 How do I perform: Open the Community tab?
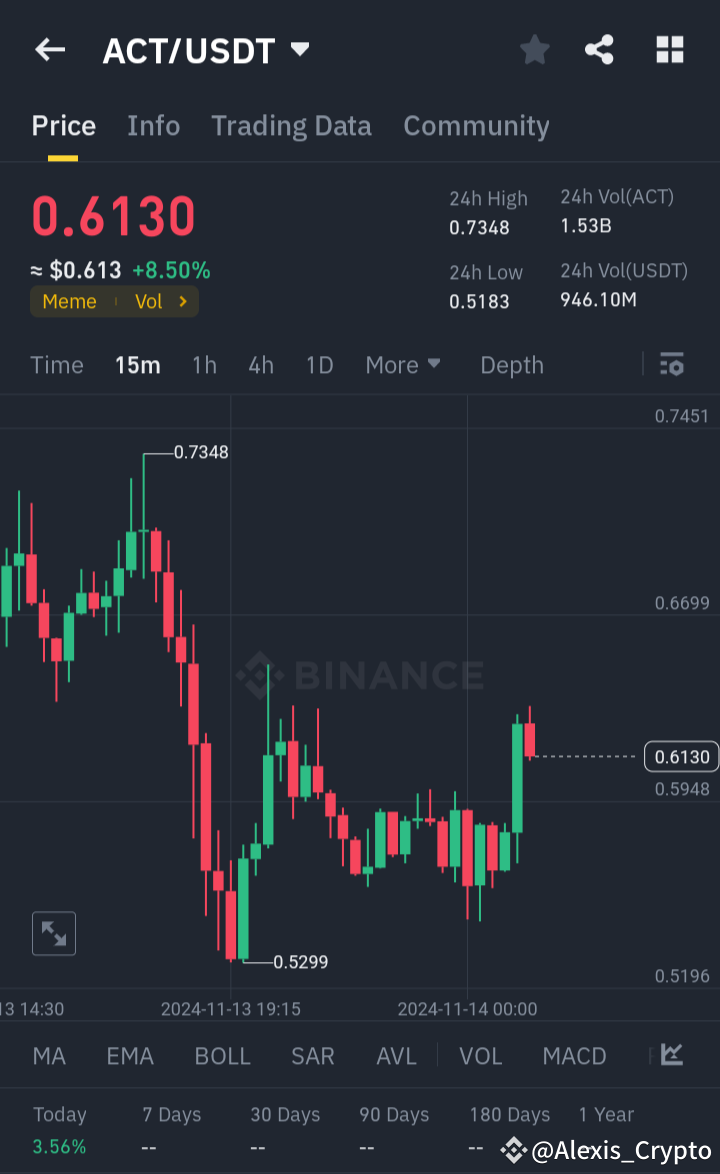[476, 126]
